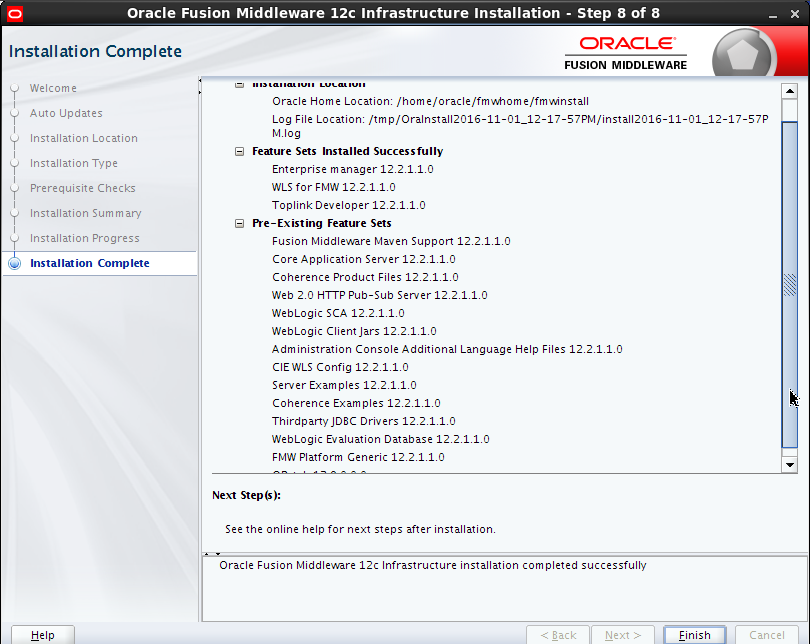The image size is (810, 644).
Task: Select 'Log File Location' line
Action: click(520, 126)
